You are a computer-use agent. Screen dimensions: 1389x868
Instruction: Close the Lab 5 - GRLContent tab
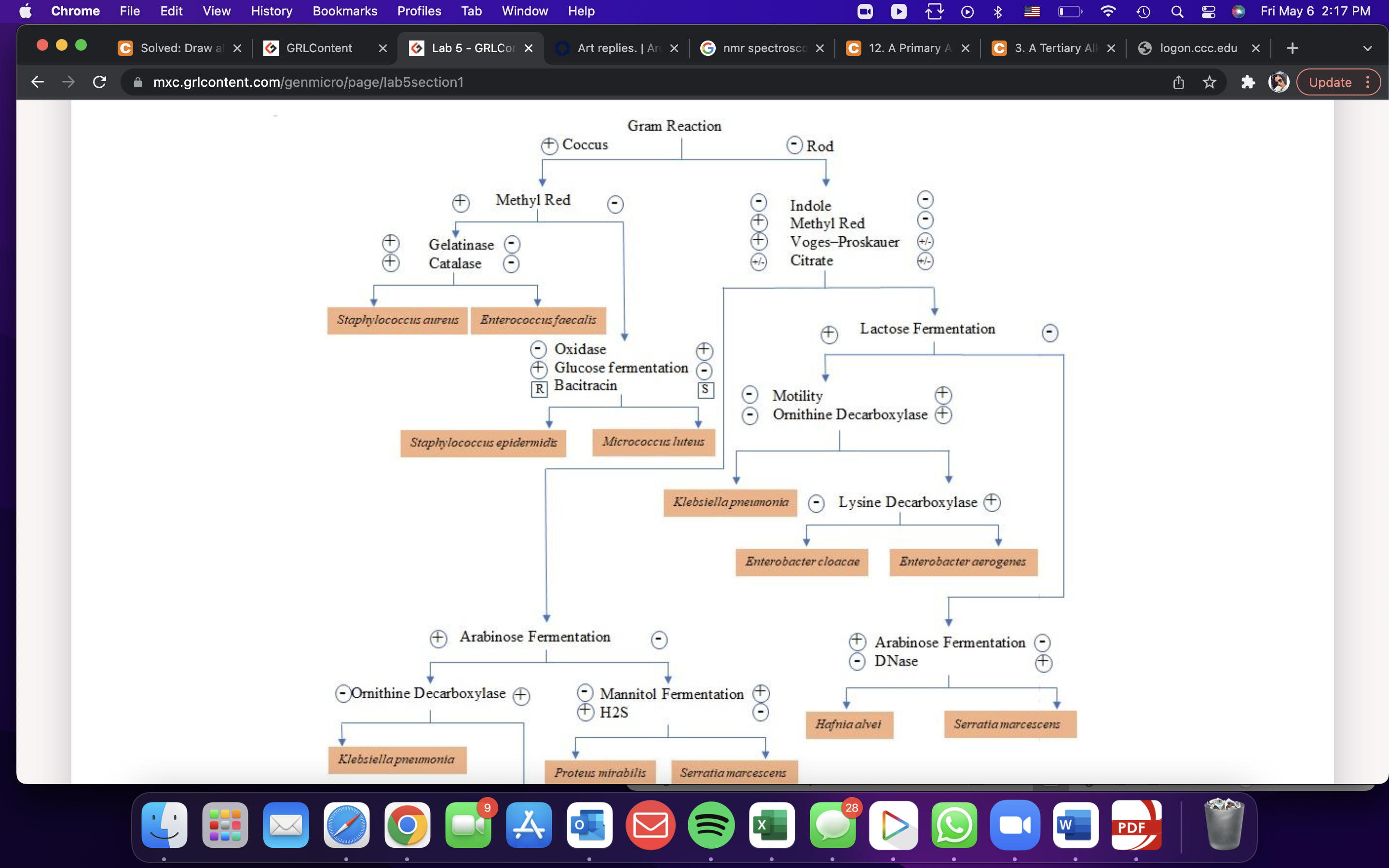[x=529, y=48]
